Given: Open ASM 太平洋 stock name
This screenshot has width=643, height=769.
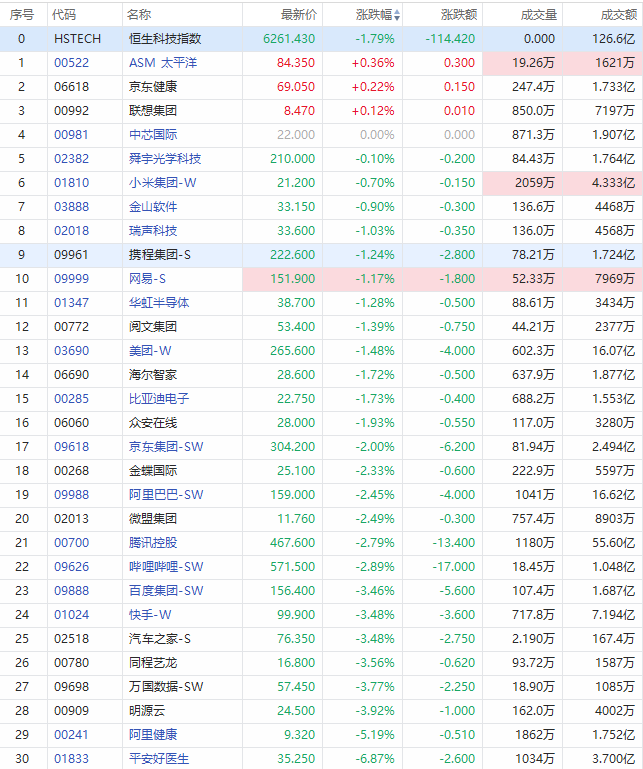Looking at the screenshot, I should [163, 63].
